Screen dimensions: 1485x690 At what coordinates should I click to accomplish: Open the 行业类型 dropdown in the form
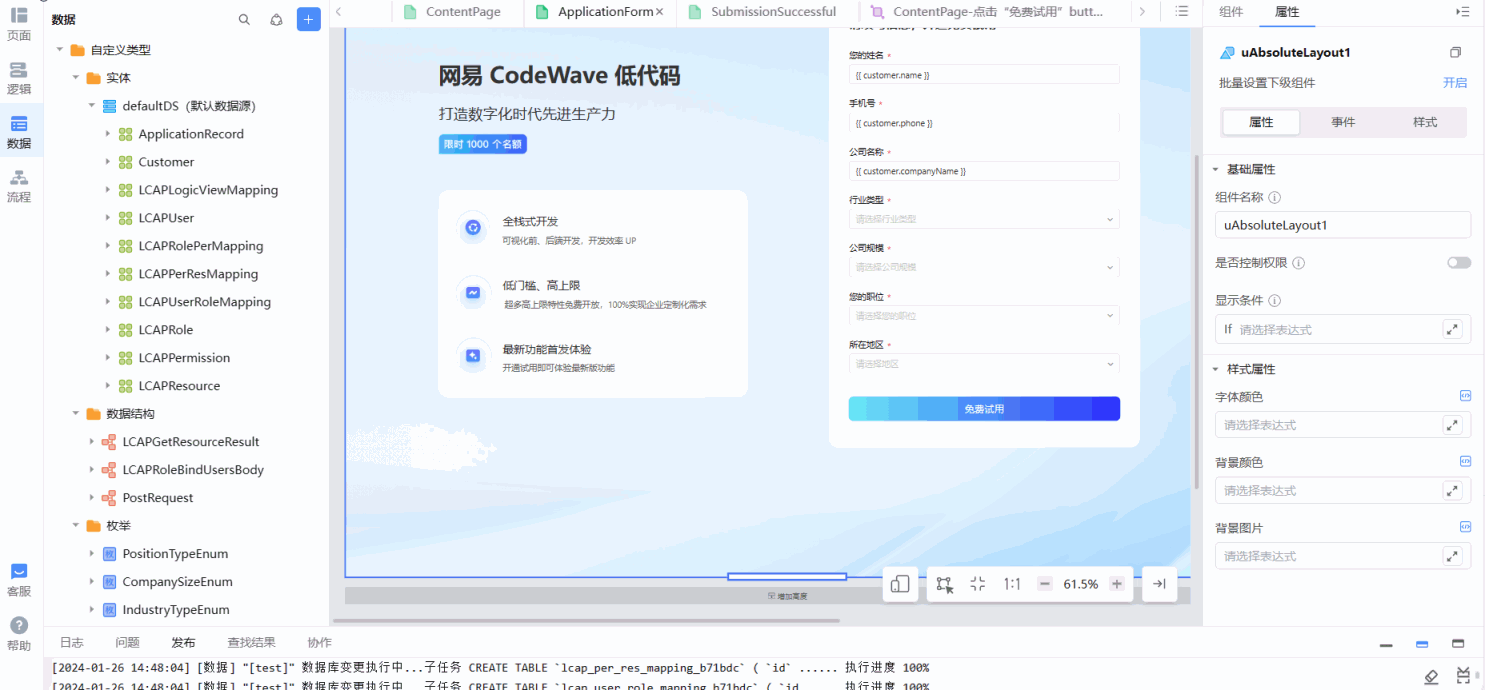tap(984, 219)
